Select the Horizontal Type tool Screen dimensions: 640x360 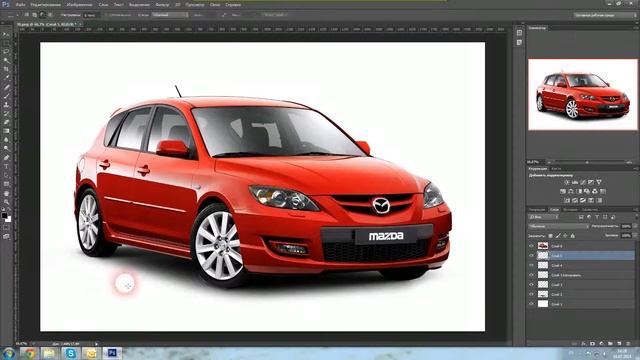pos(6,167)
